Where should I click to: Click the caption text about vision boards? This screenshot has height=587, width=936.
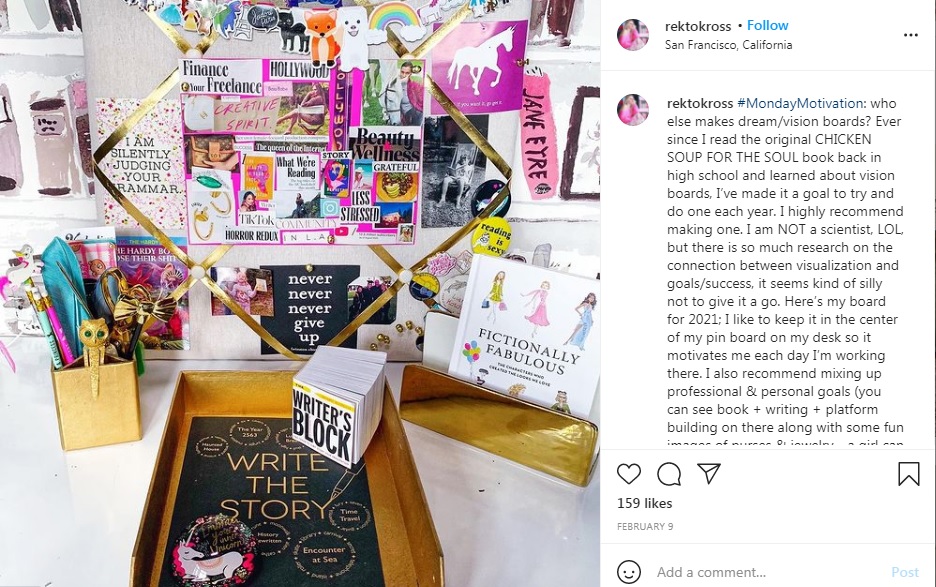click(x=786, y=273)
